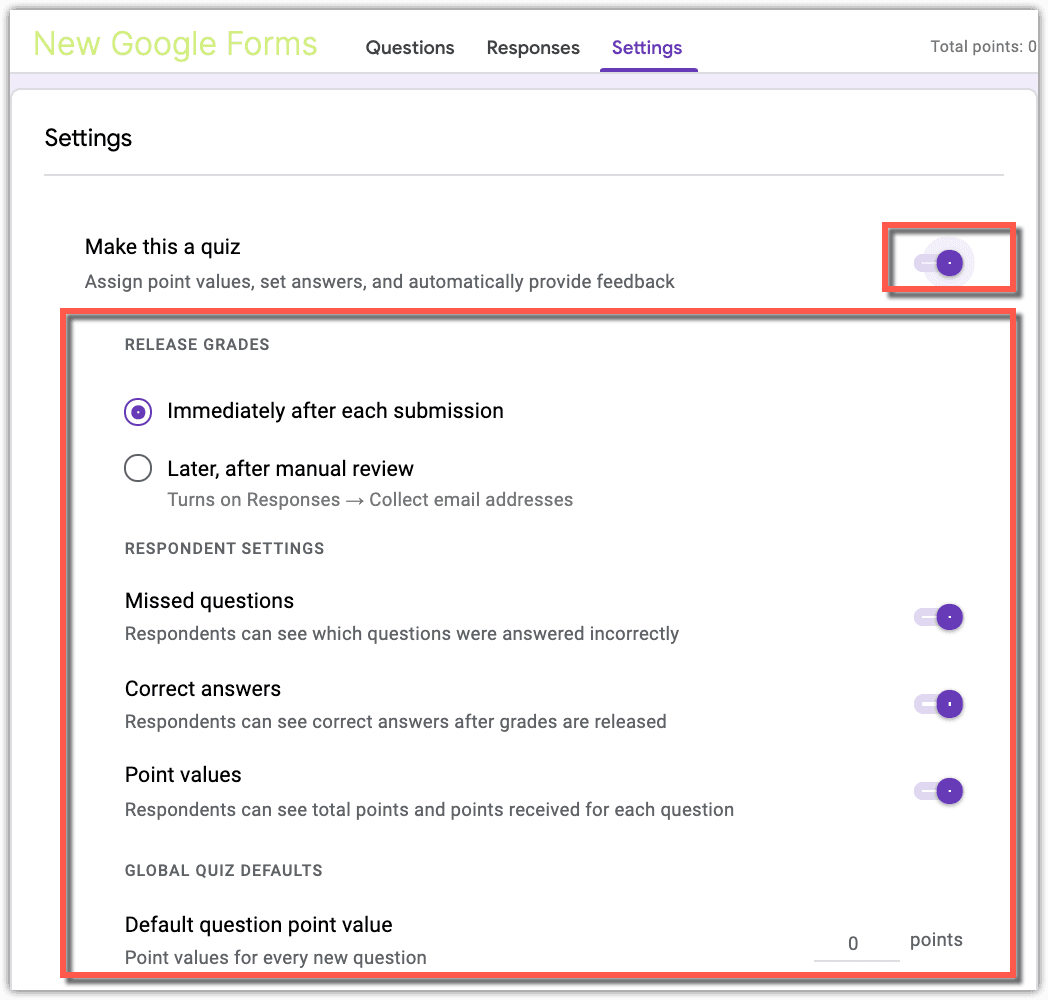Select the Settings tab
Screen dimensions: 1048x1000
[x=647, y=47]
